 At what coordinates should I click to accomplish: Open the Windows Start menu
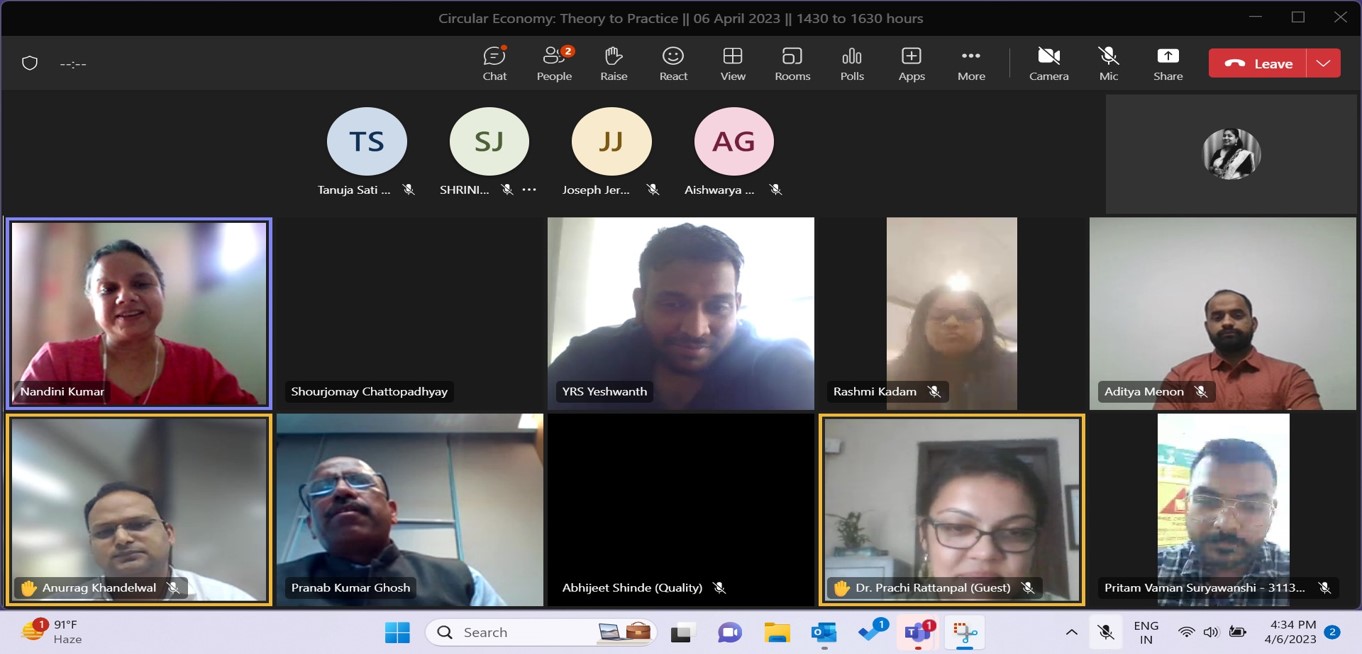click(397, 632)
